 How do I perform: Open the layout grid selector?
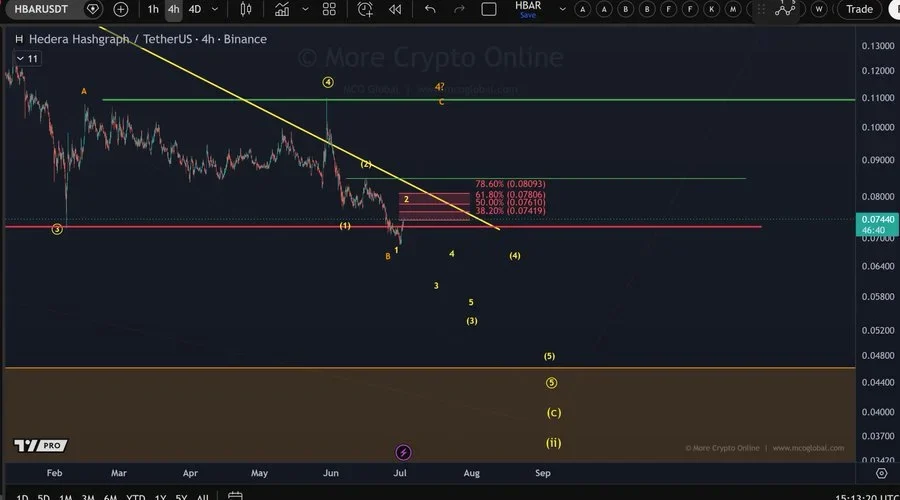click(329, 9)
